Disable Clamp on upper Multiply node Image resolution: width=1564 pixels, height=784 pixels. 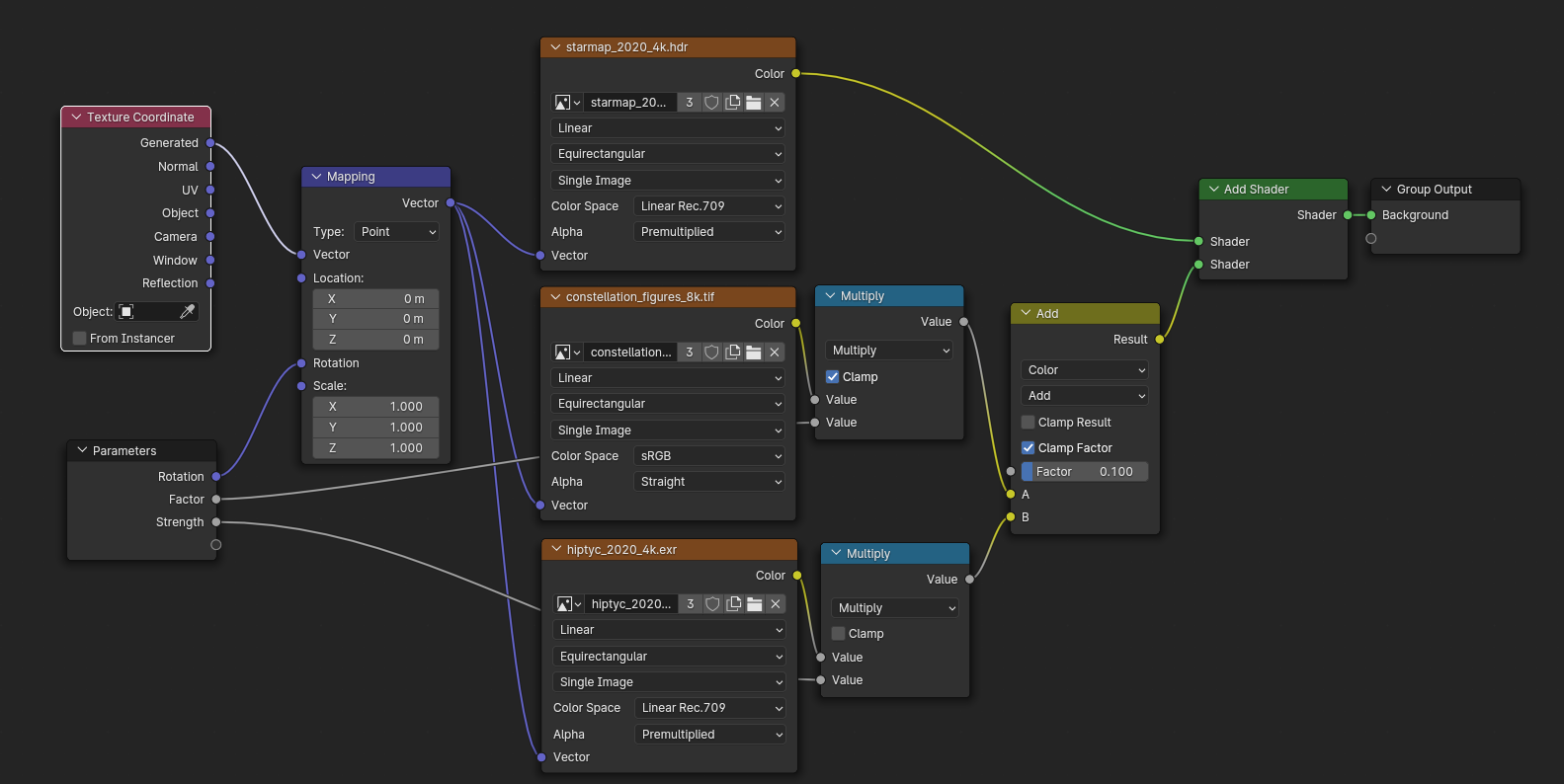832,377
